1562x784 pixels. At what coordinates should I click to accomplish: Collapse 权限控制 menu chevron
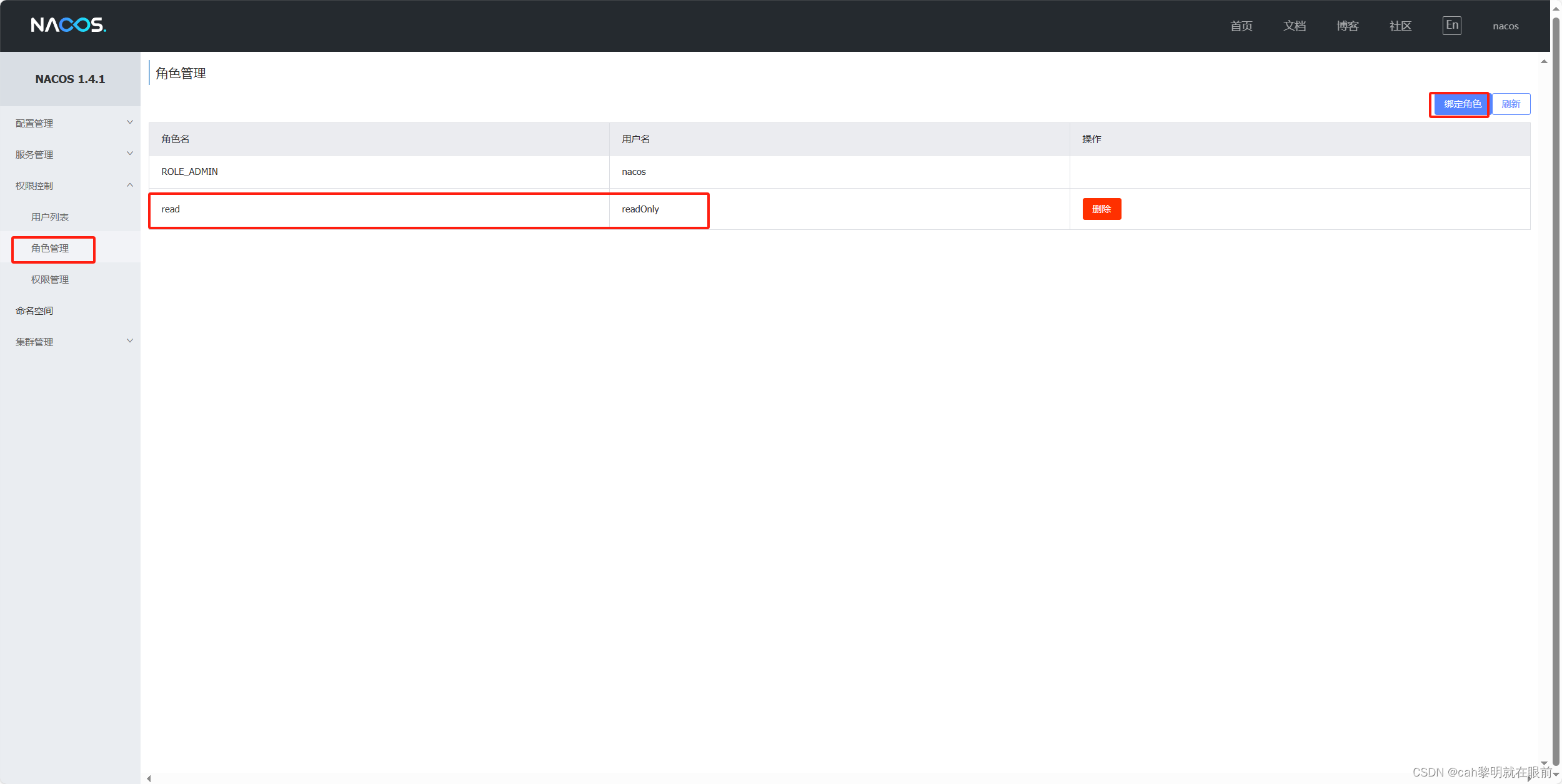(x=130, y=185)
